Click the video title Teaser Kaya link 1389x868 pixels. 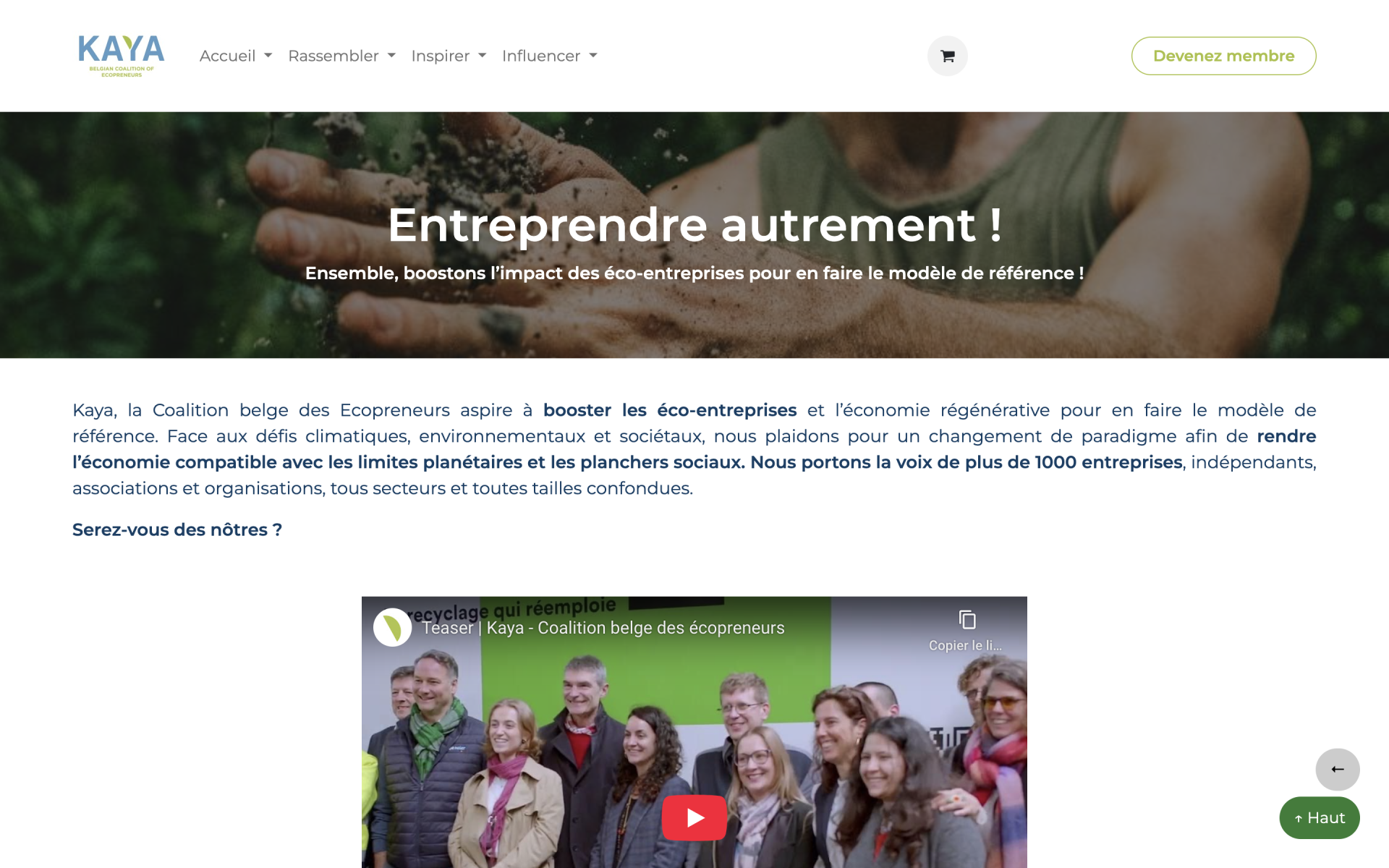603,628
